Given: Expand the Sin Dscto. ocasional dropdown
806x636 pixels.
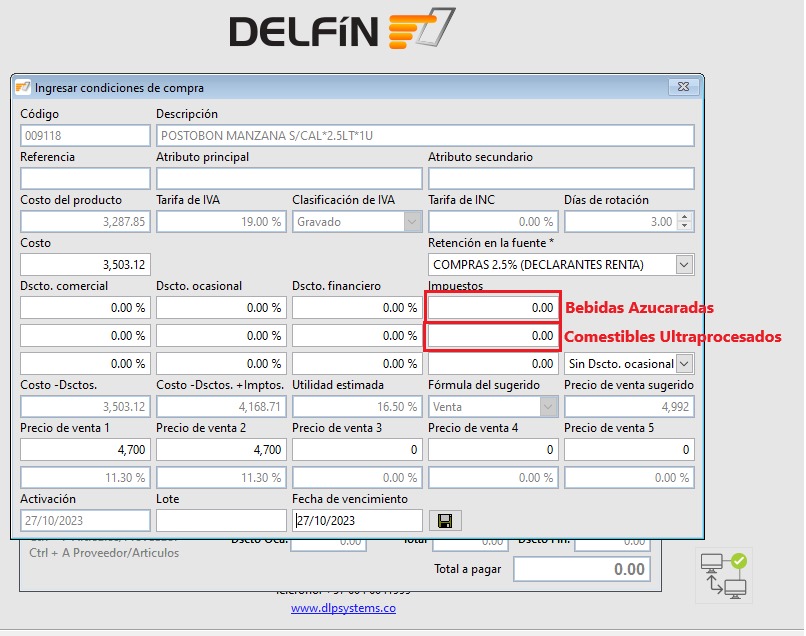Looking at the screenshot, I should tap(684, 364).
